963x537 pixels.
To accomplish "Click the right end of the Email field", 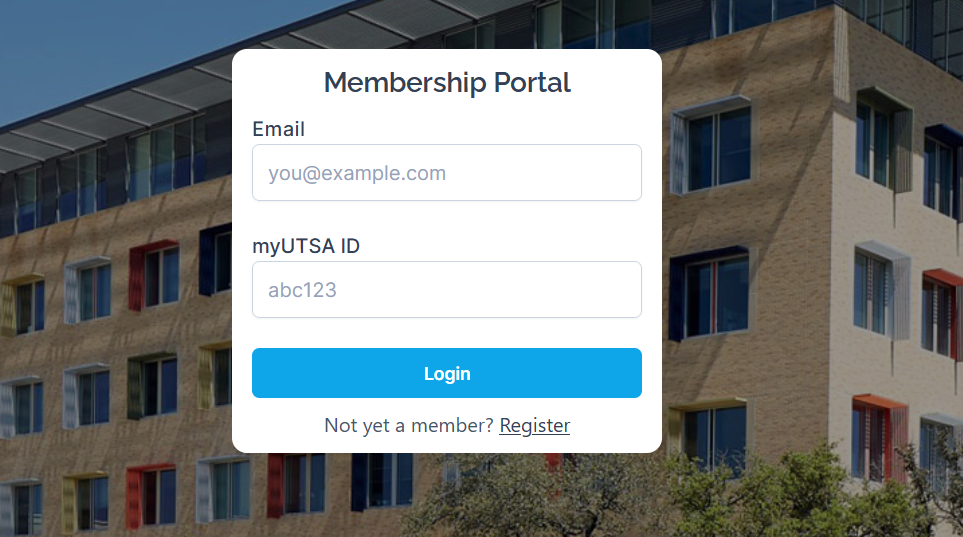I will tap(625, 173).
